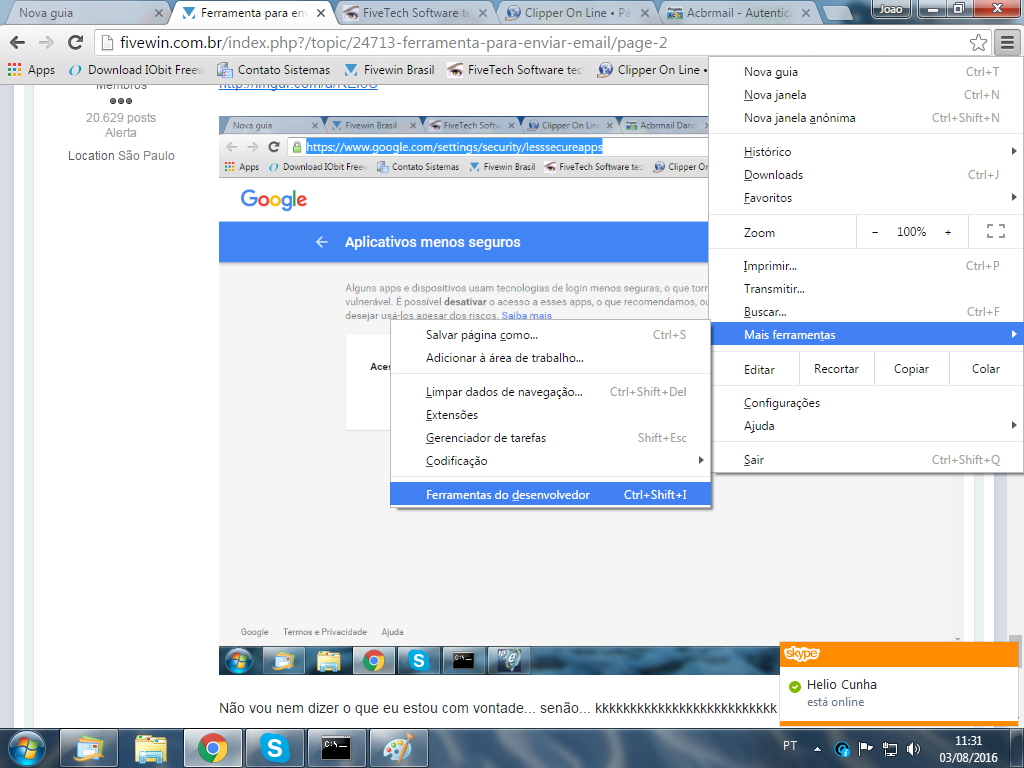This screenshot has height=768, width=1024.
Task: Close the Clipper On Line tab
Action: [x=645, y=13]
